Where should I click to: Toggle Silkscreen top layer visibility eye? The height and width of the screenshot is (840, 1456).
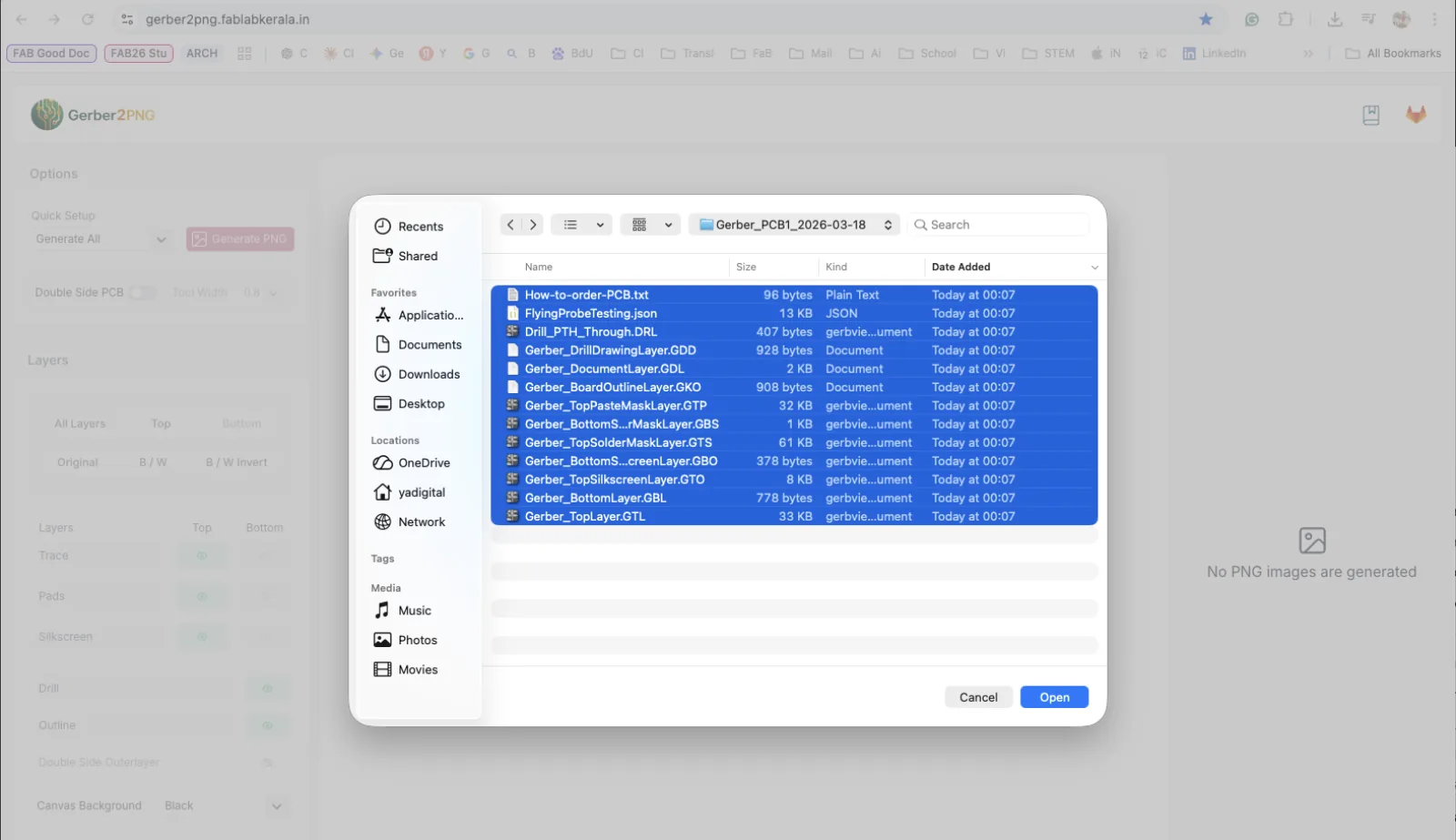[202, 637]
